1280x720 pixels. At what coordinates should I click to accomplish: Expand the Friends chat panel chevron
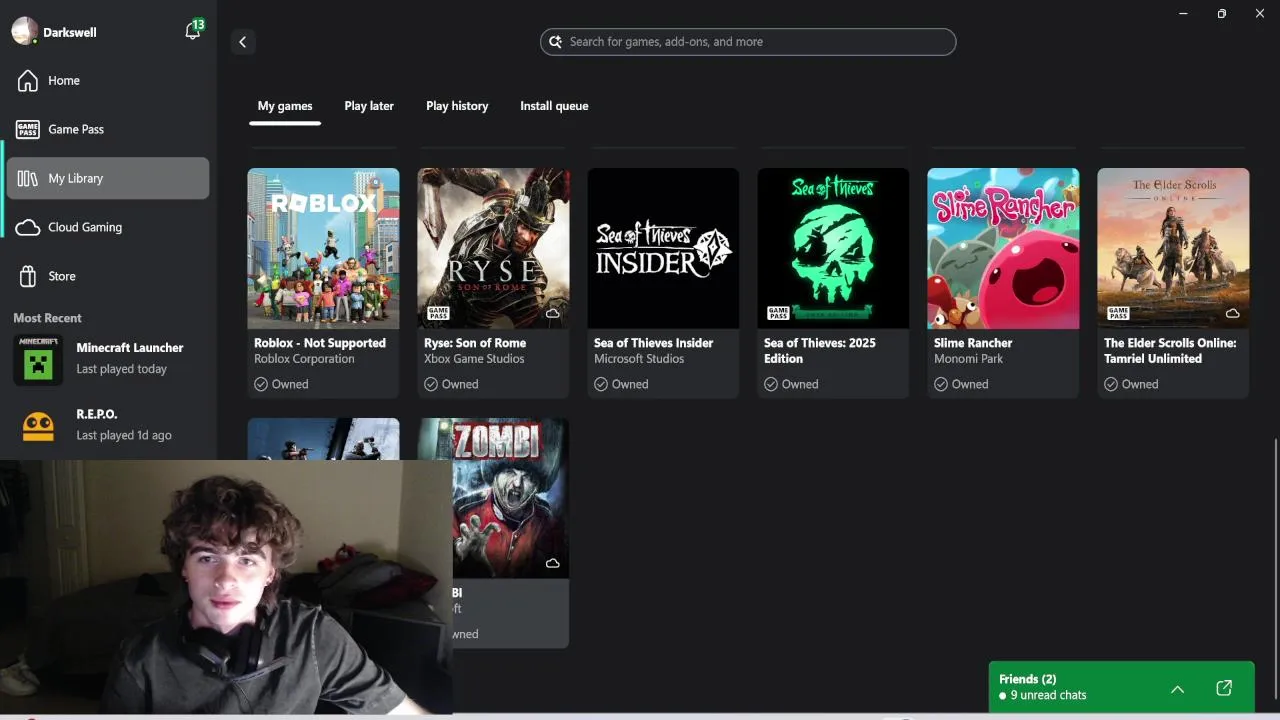click(x=1177, y=689)
